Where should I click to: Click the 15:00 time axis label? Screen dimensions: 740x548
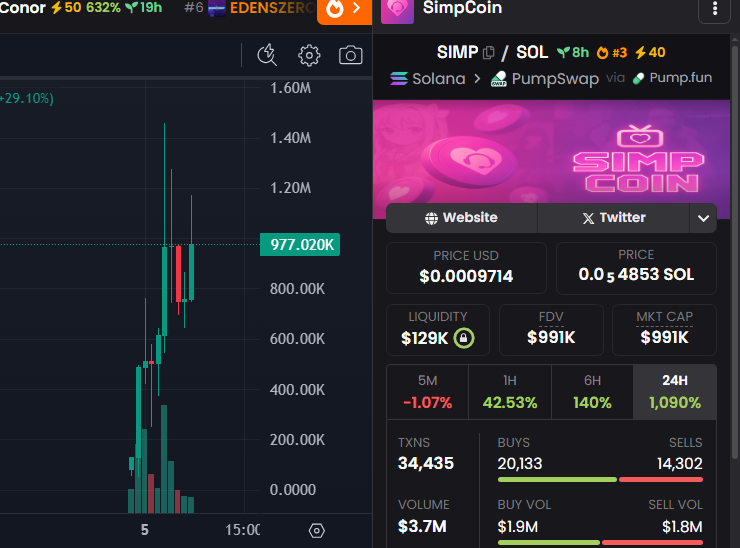pos(243,530)
